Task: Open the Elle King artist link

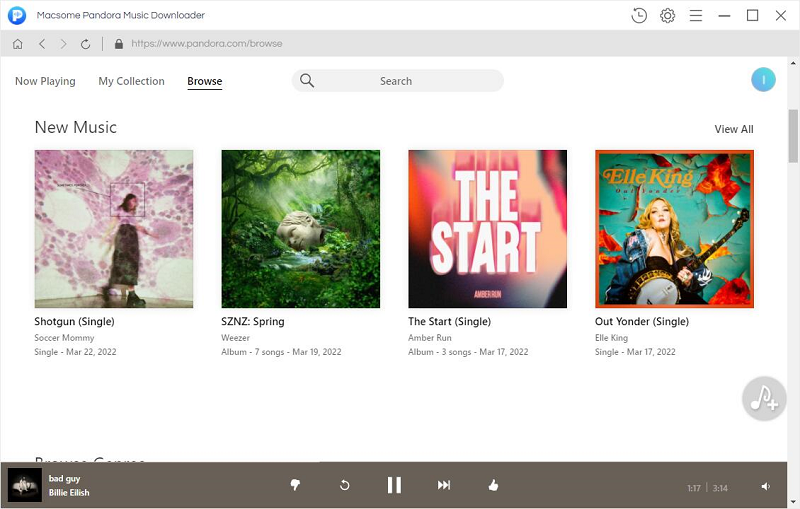Action: click(x=611, y=338)
